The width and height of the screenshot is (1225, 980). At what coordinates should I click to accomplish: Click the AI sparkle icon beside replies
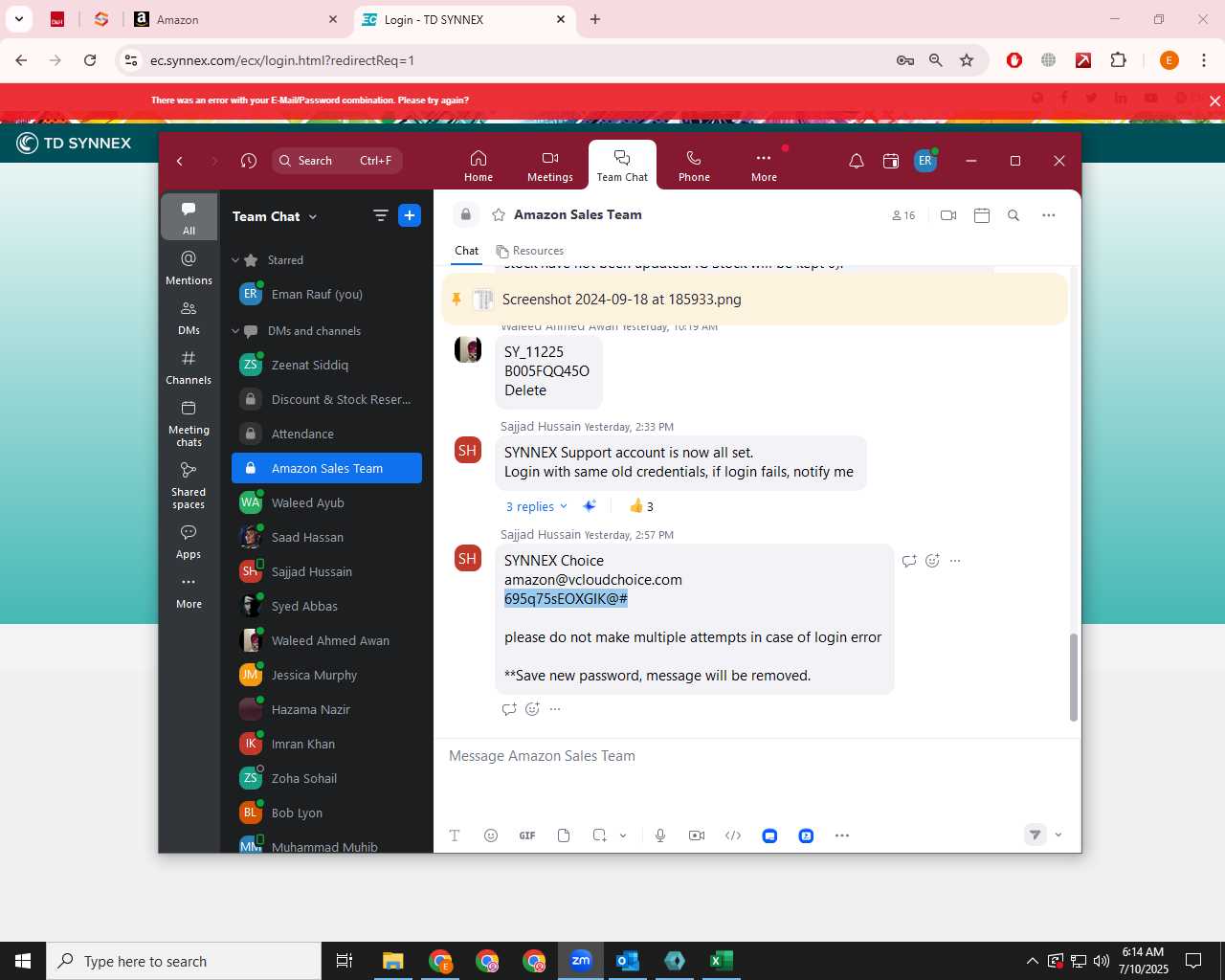point(590,506)
